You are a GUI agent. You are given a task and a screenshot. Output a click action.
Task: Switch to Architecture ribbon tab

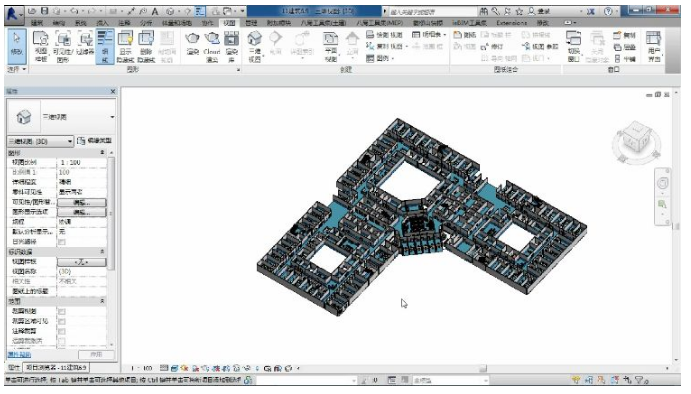[x=37, y=22]
